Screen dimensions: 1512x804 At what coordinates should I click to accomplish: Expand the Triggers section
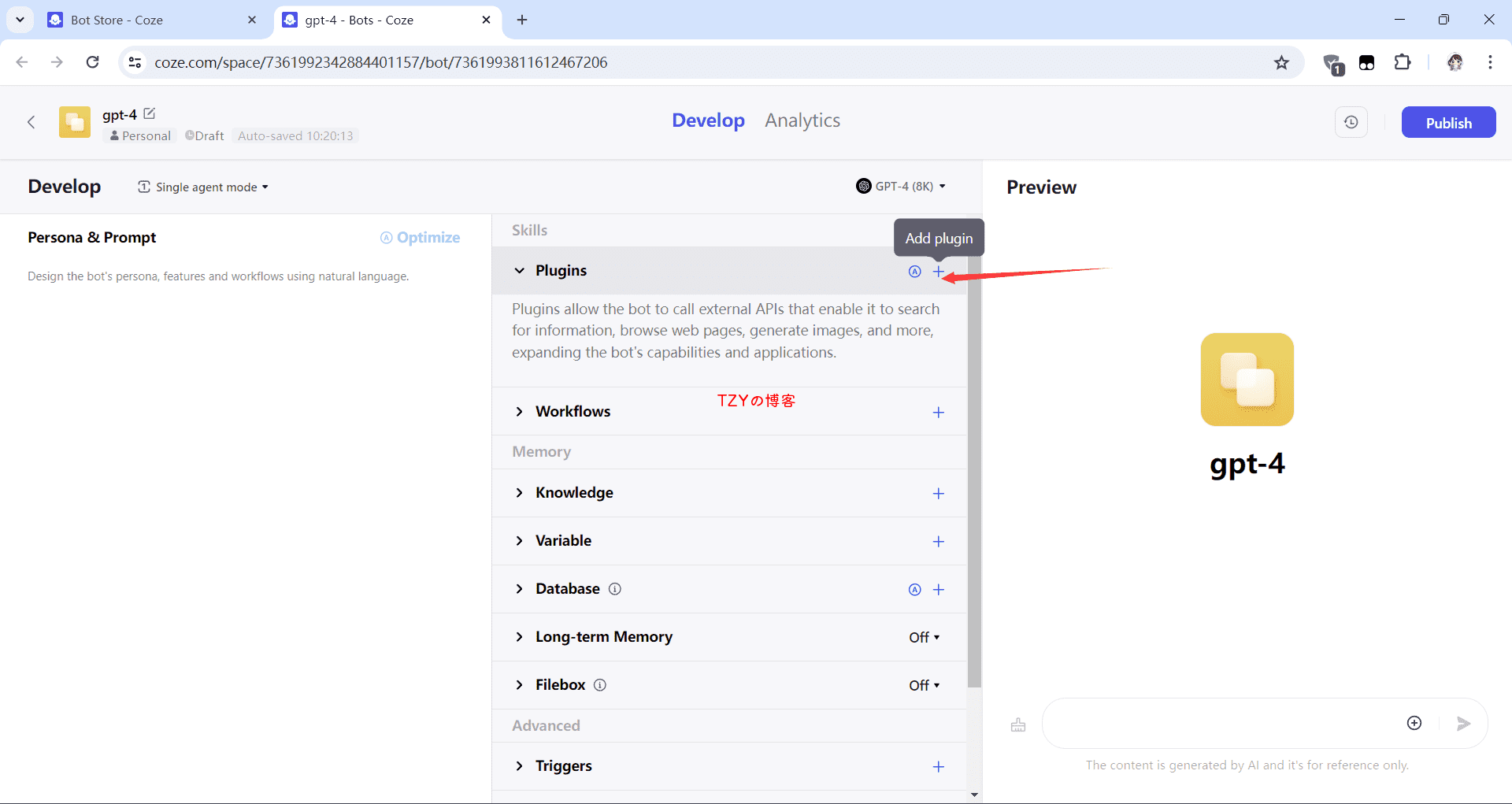pos(519,766)
